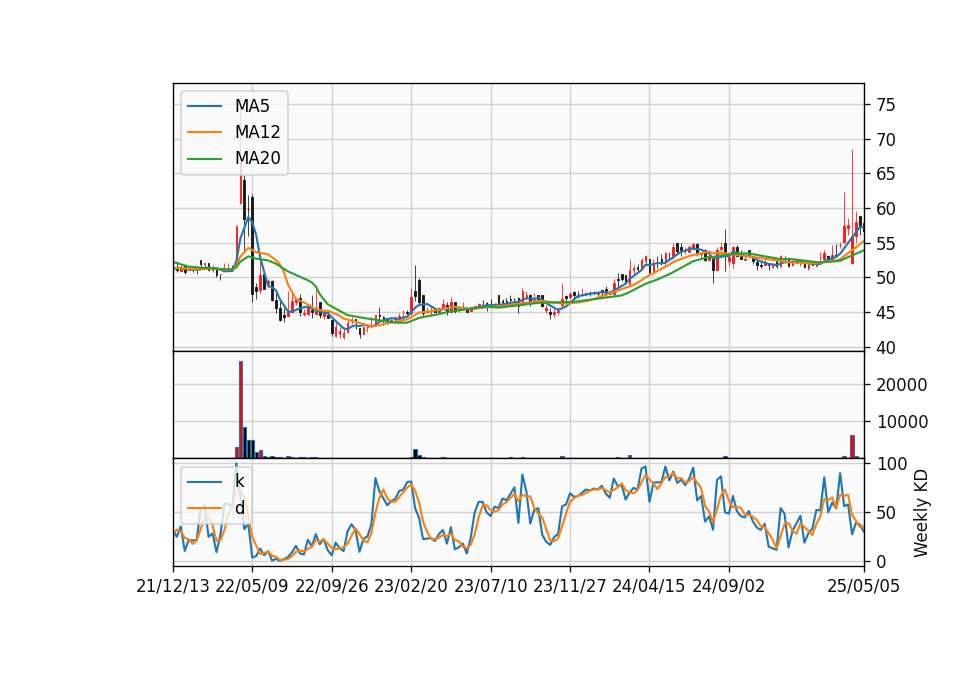Click the 60 price axis tick

tap(885, 209)
